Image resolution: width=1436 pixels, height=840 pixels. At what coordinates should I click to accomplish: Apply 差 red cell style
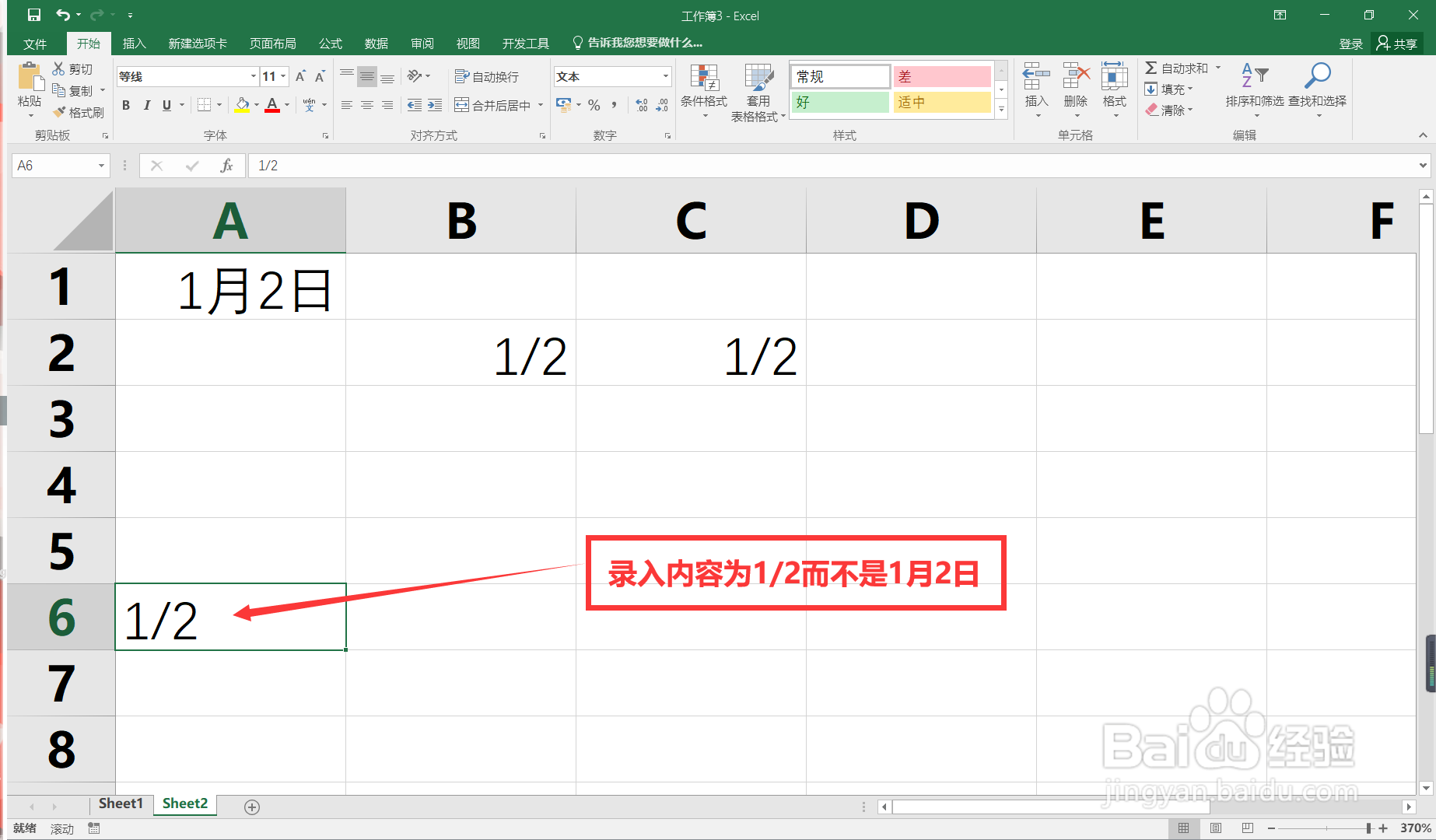pyautogui.click(x=942, y=76)
